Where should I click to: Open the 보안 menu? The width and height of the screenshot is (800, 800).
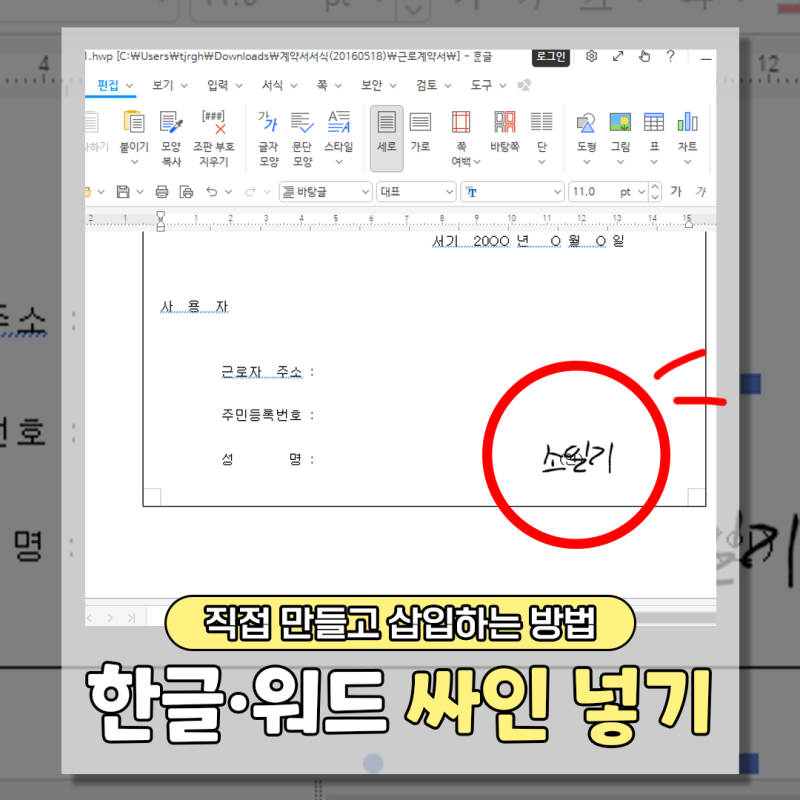point(378,85)
